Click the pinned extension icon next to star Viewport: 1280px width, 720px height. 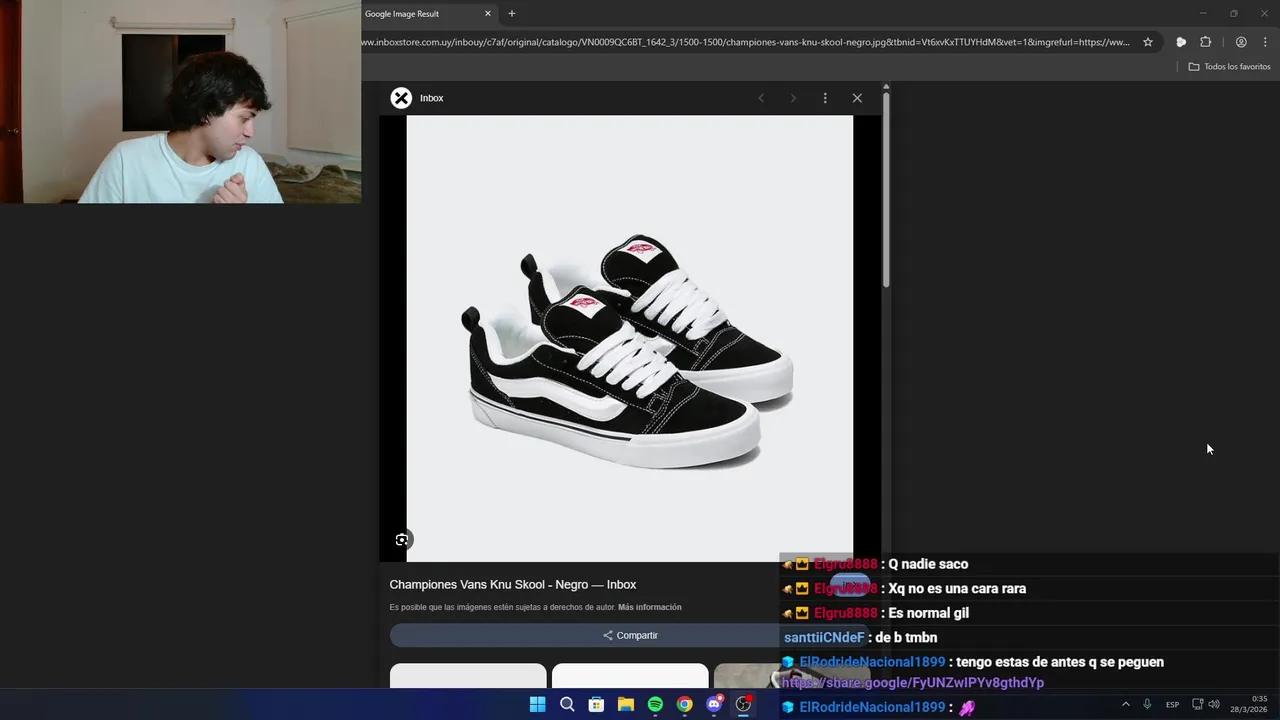[x=1181, y=42]
